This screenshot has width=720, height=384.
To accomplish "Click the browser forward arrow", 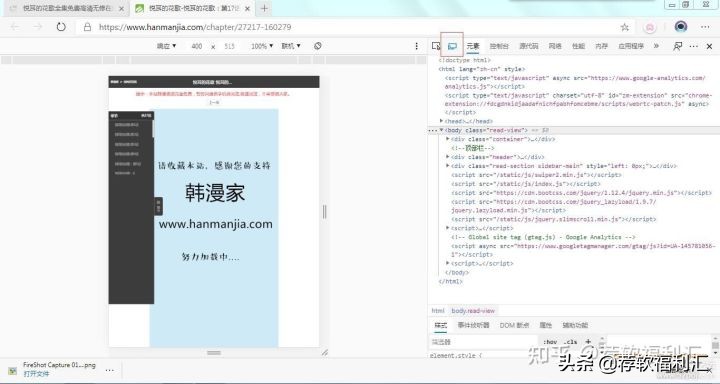I will (x=38, y=27).
